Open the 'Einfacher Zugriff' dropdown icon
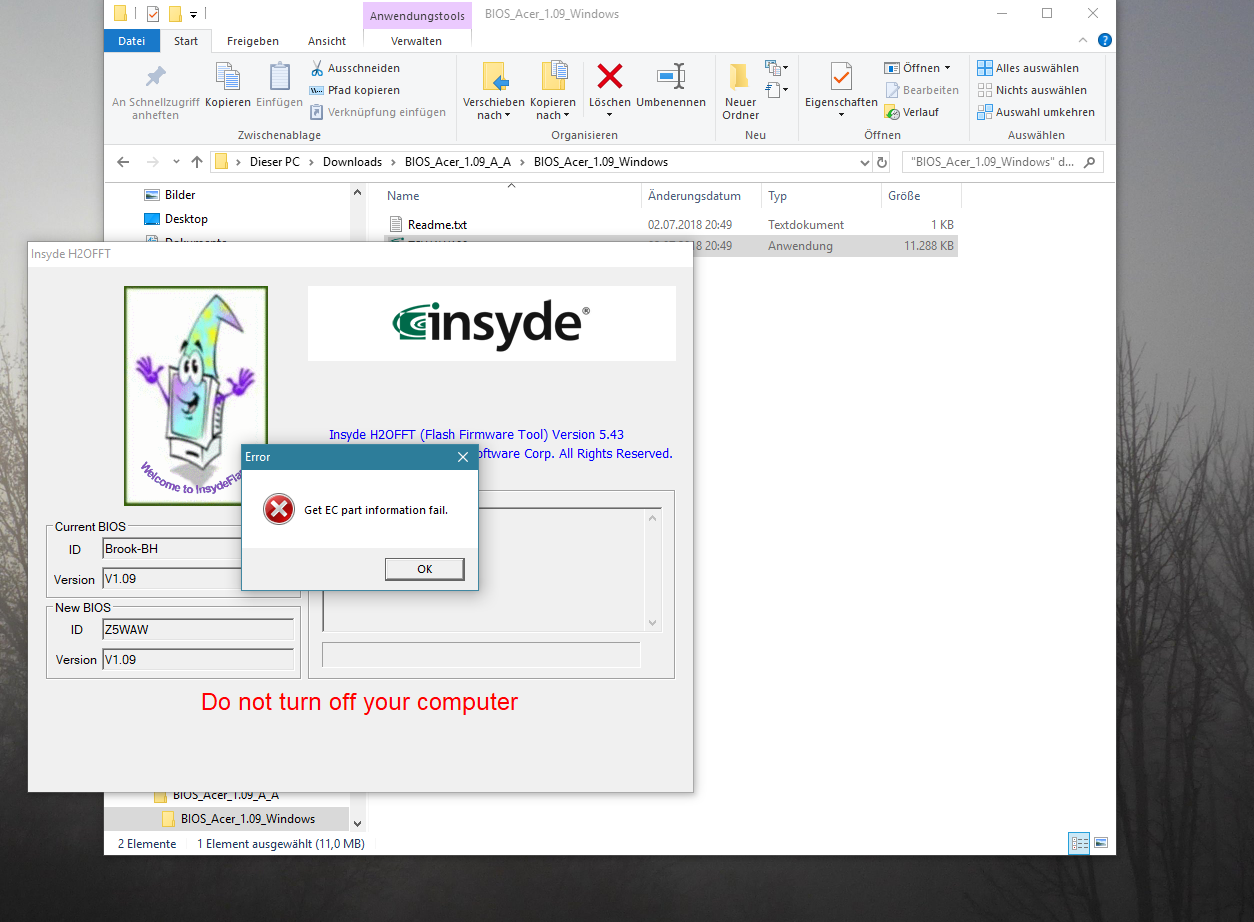This screenshot has width=1254, height=922. [776, 90]
